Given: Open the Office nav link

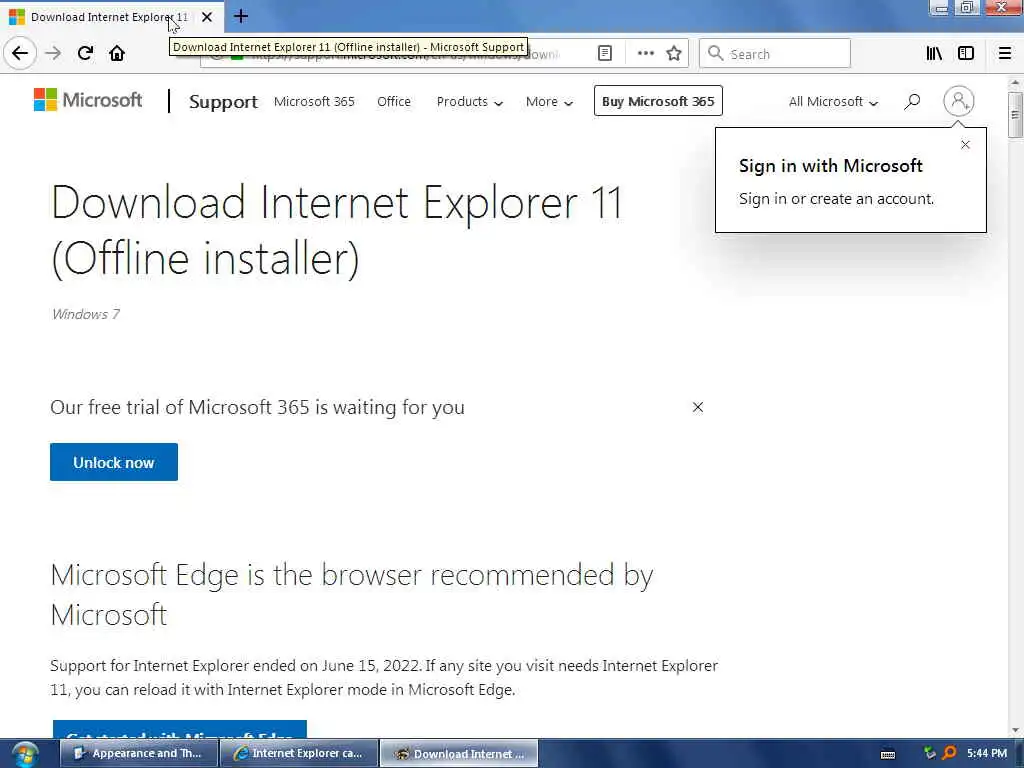Looking at the screenshot, I should [x=394, y=101].
